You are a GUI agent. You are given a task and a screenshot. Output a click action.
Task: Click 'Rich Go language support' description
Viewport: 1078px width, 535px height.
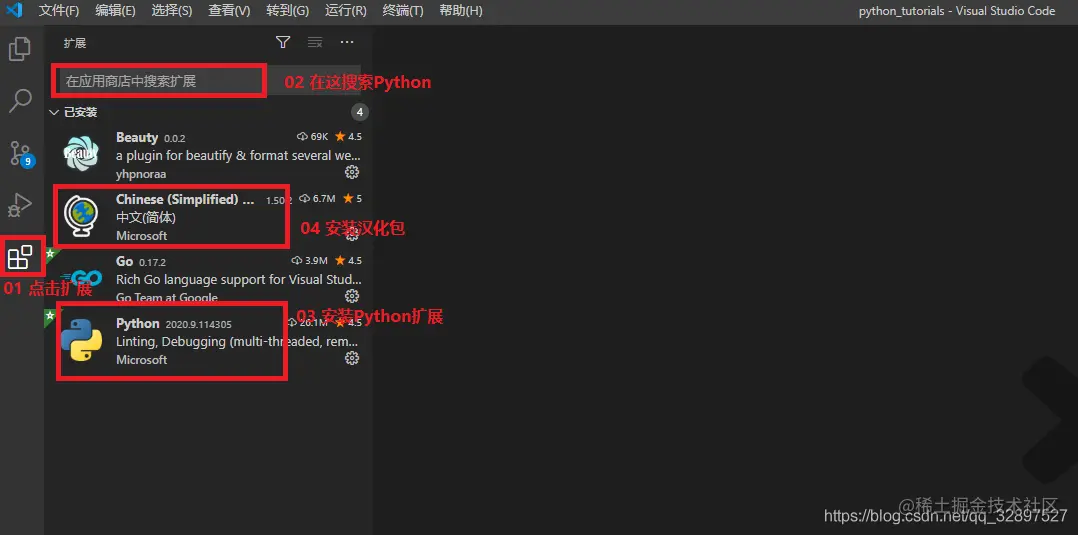click(239, 280)
